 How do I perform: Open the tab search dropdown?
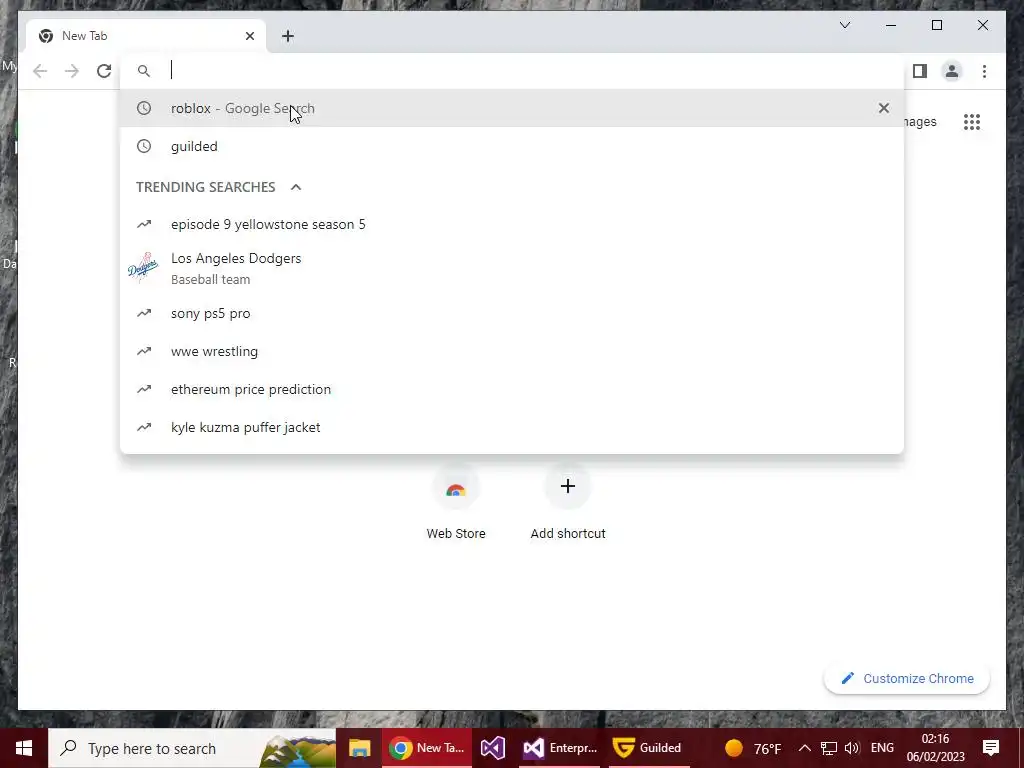tap(844, 25)
